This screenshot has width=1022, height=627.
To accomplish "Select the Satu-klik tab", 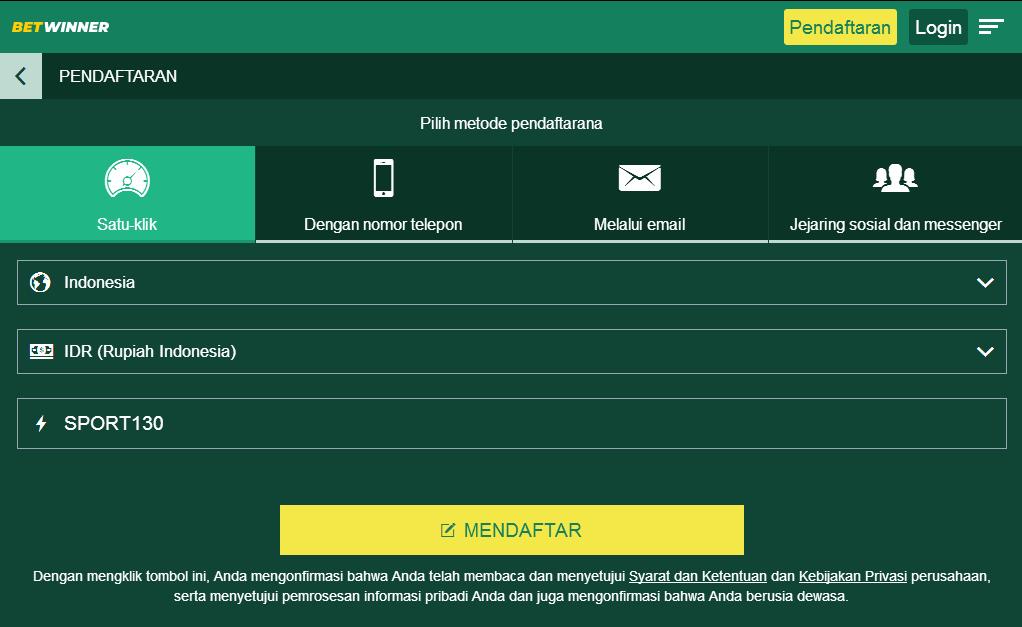I will pos(127,194).
